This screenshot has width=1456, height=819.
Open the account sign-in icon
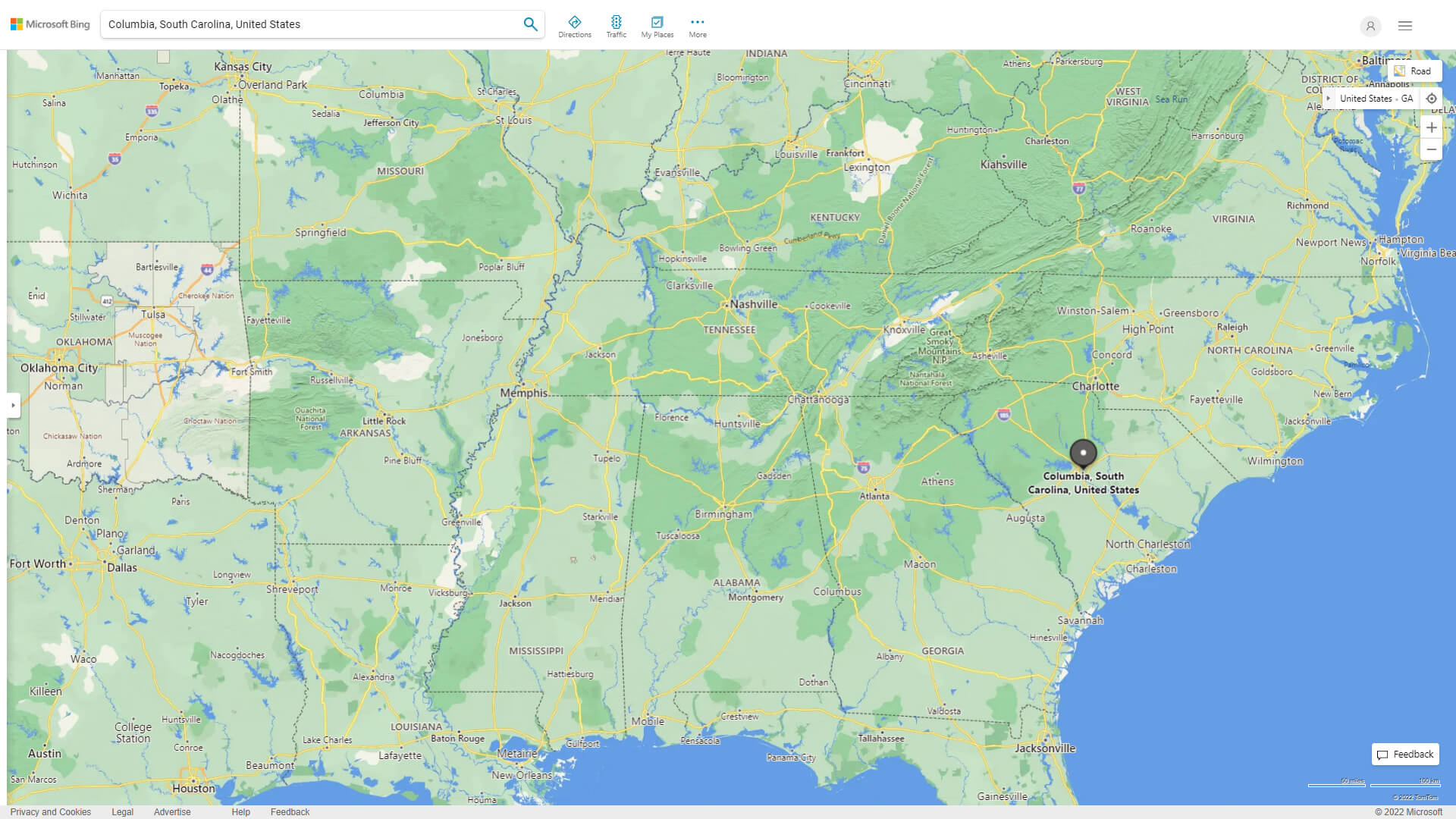(x=1370, y=26)
